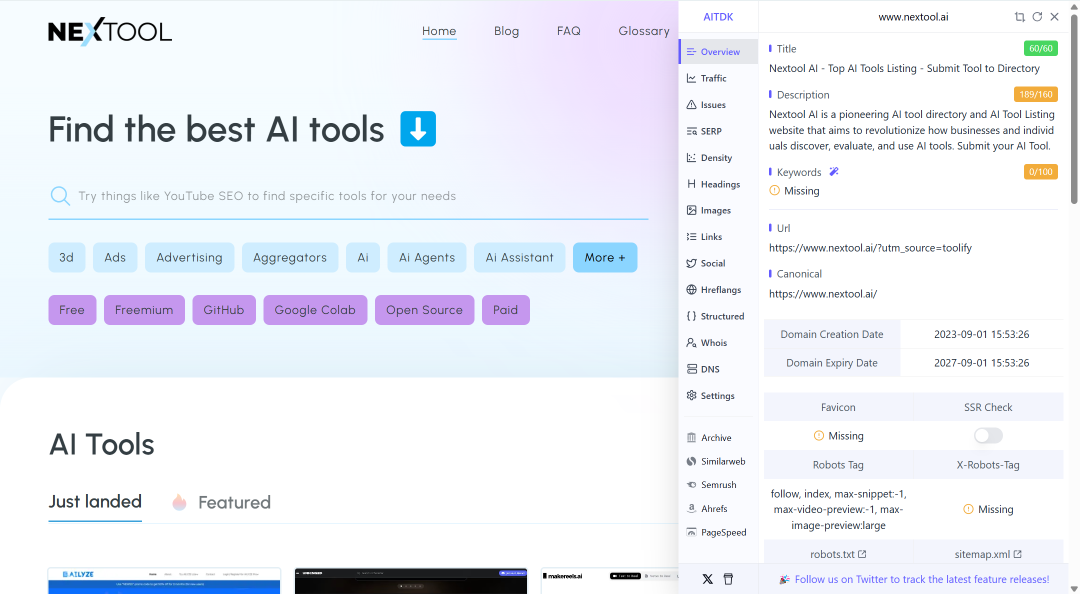
Task: Click the crop/screenshot icon in AITDK header
Action: (1019, 17)
